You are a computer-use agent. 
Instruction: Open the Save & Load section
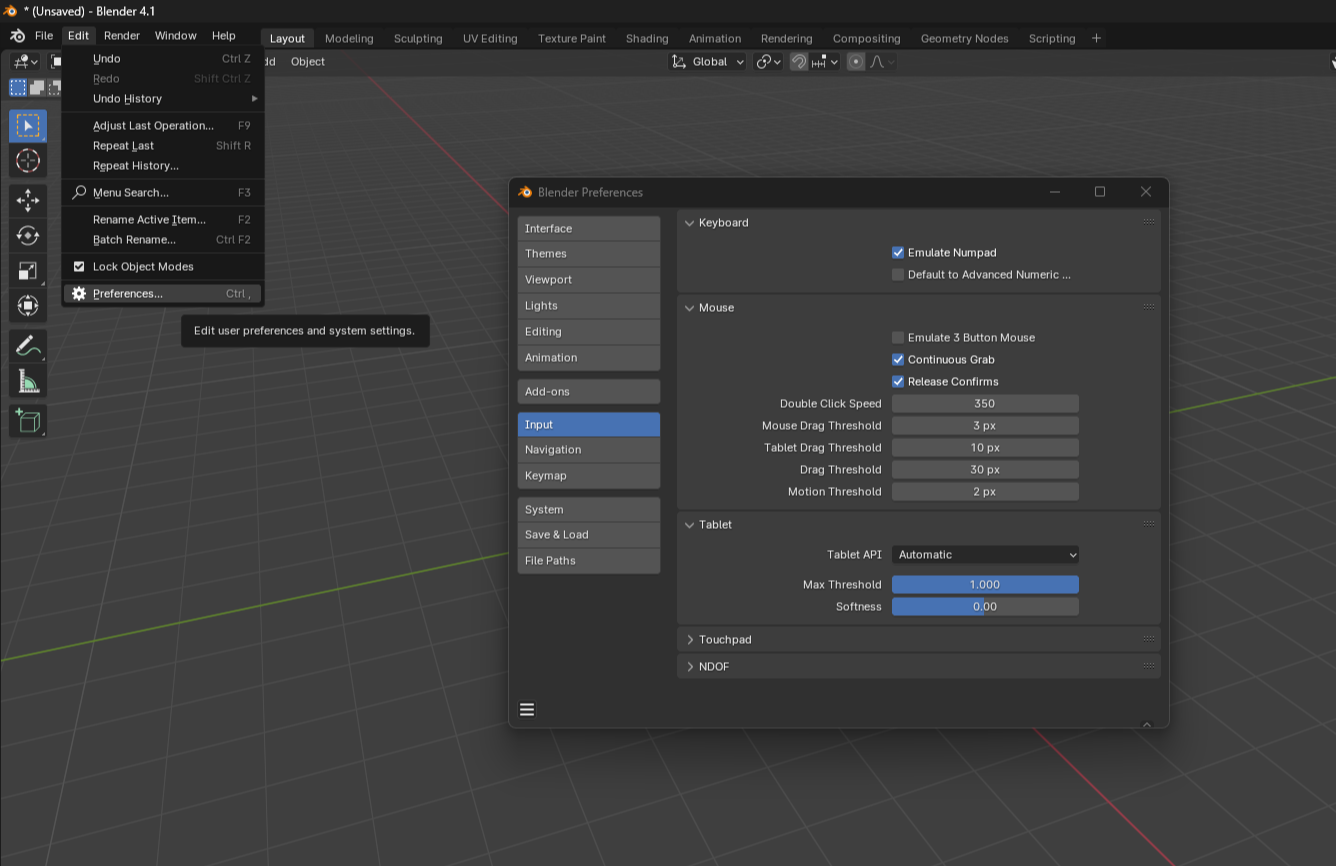(589, 535)
